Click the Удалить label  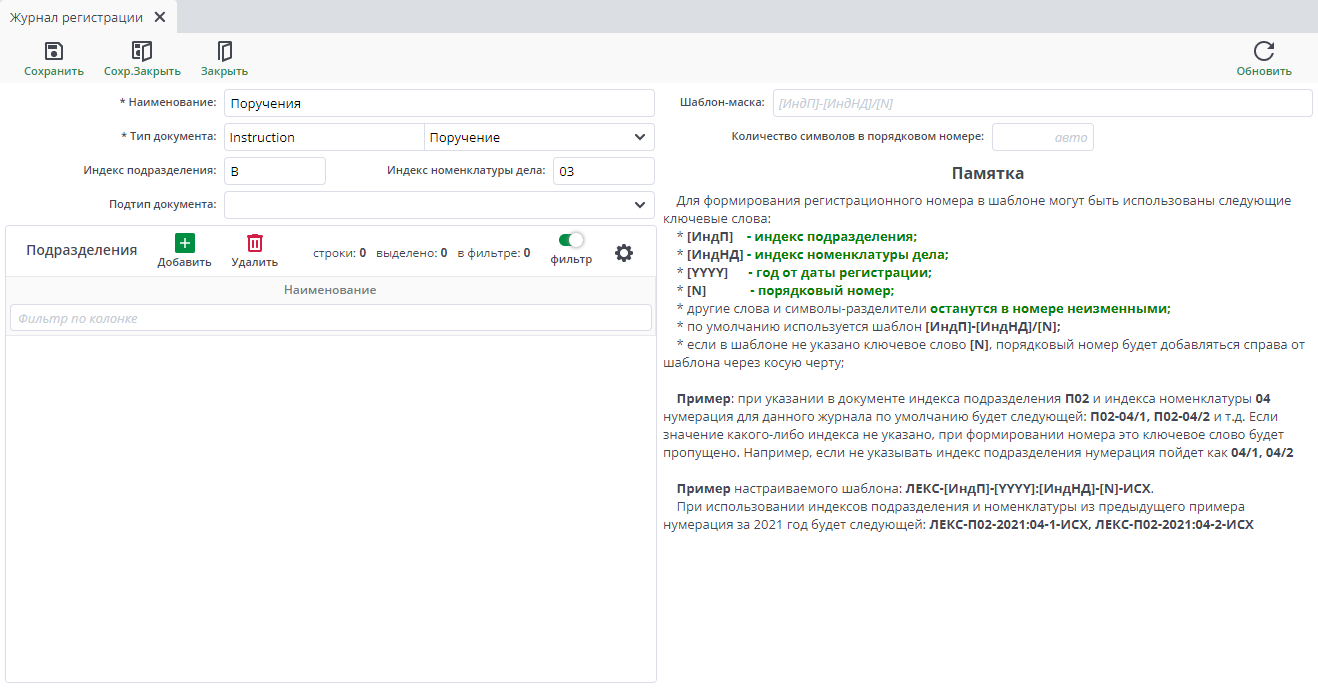pos(254,262)
